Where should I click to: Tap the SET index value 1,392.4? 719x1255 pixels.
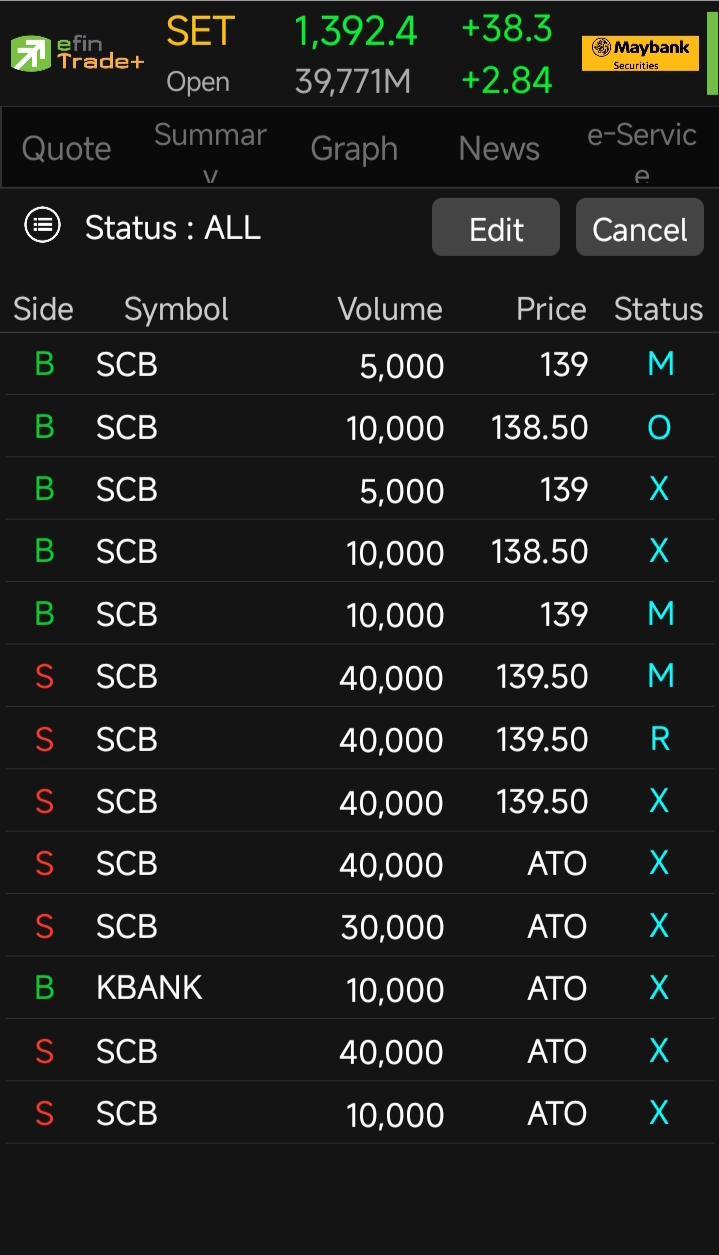pyautogui.click(x=355, y=32)
